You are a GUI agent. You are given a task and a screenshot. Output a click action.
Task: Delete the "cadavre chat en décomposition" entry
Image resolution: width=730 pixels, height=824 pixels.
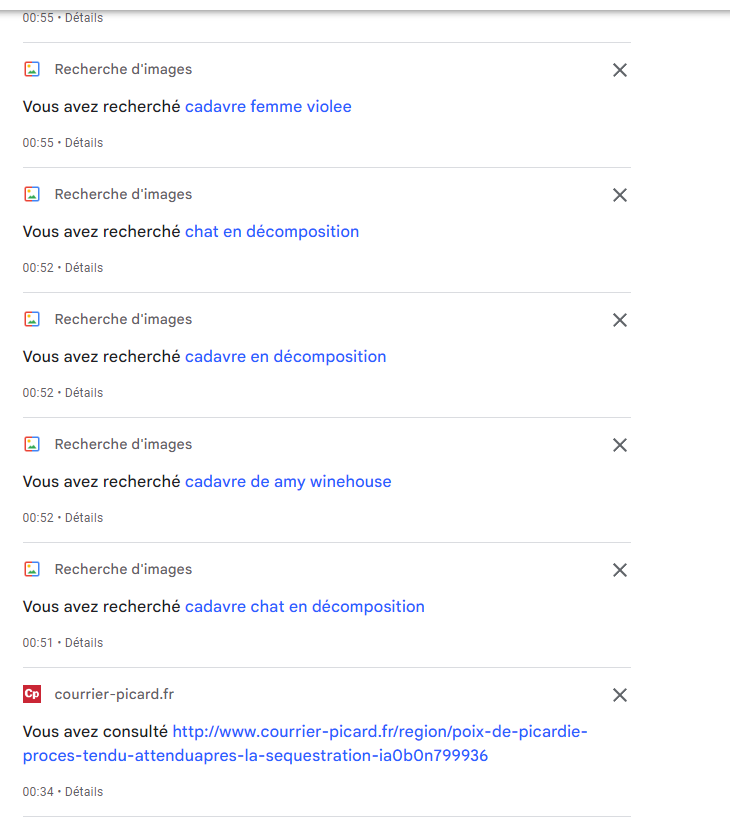point(620,570)
